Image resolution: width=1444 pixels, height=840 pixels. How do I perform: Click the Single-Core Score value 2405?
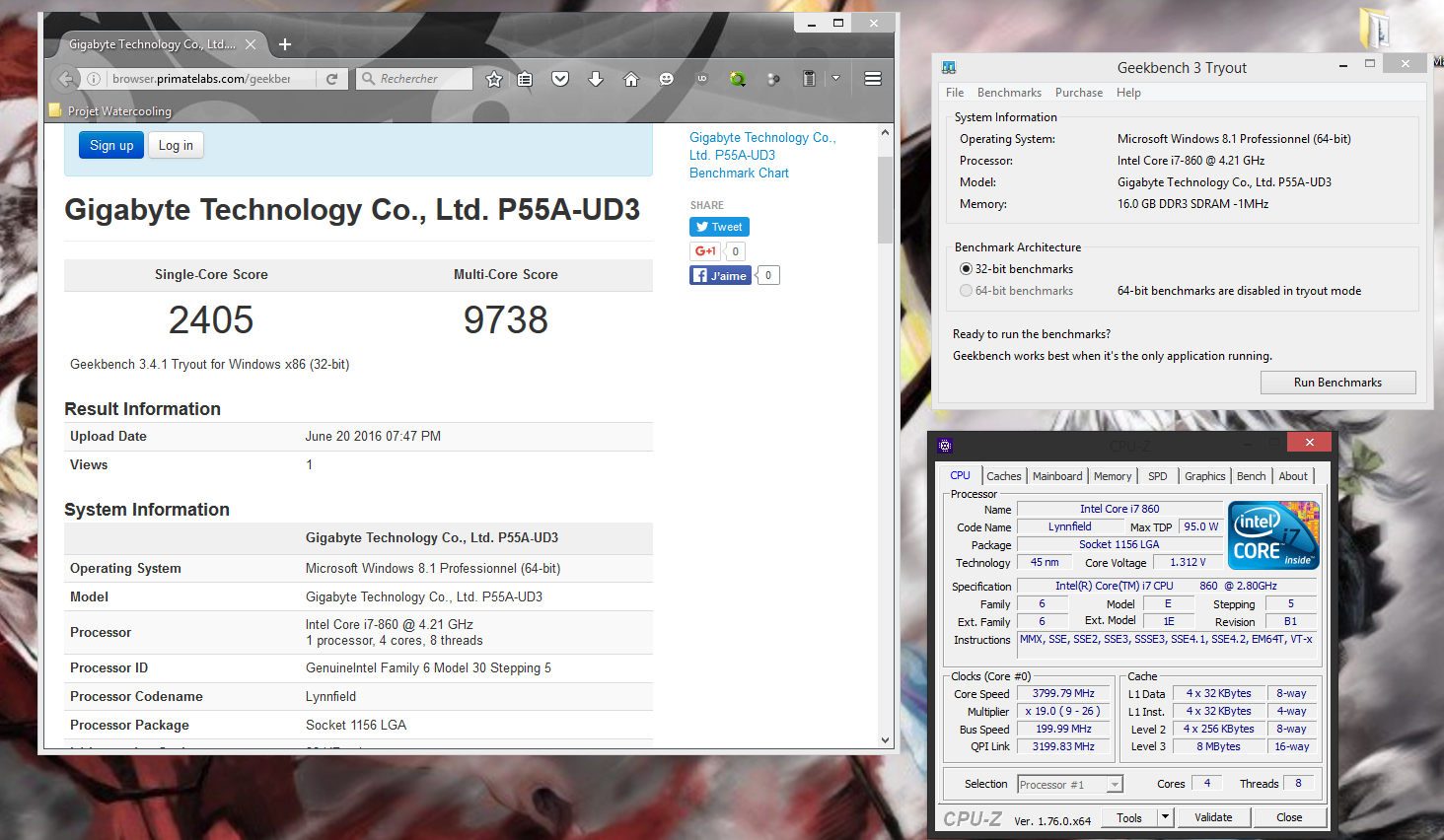click(211, 319)
